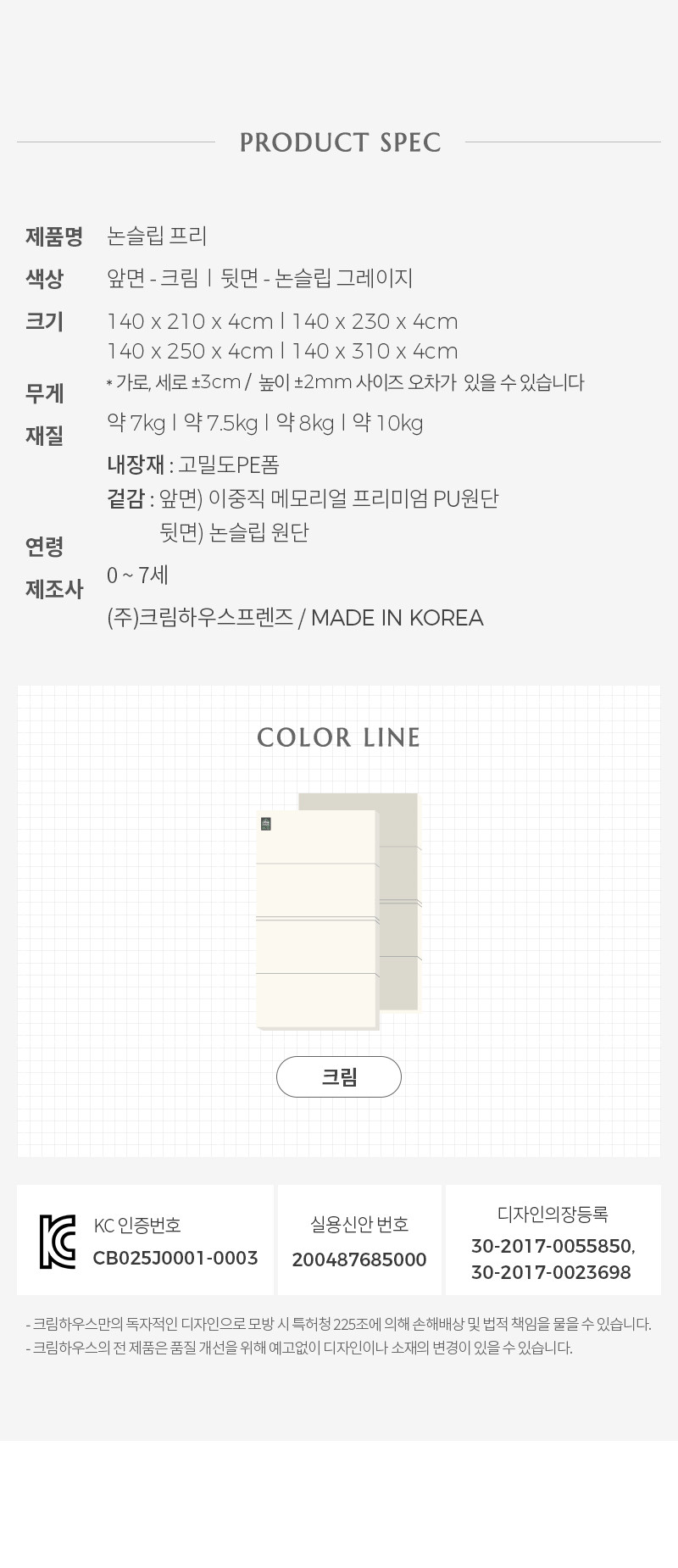Click the COLOR LINE heading
The height and width of the screenshot is (1568, 678).
click(339, 737)
